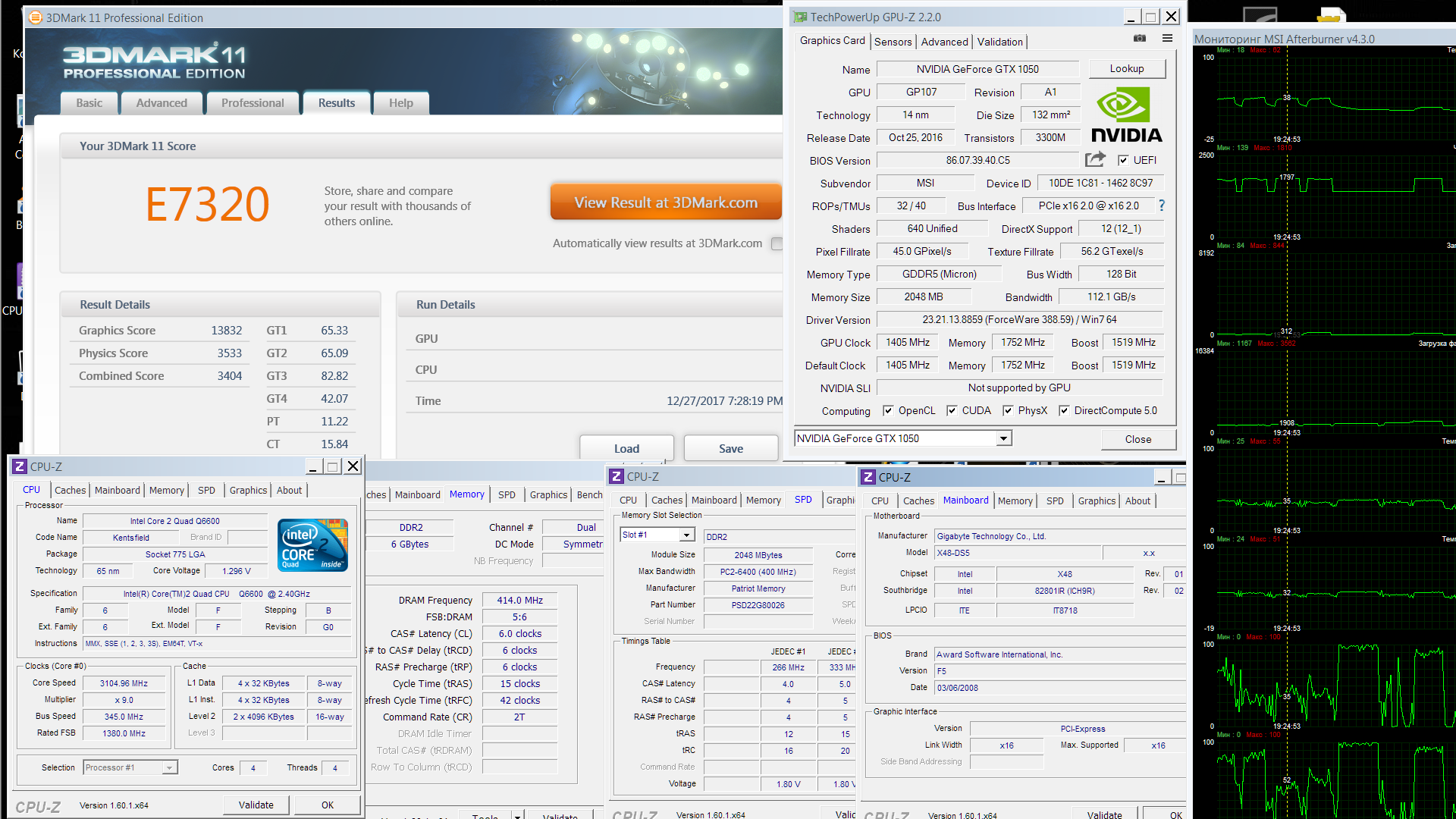The height and width of the screenshot is (819, 1456).
Task: Click the CPU-Z icon of the SPD window
Action: [617, 476]
